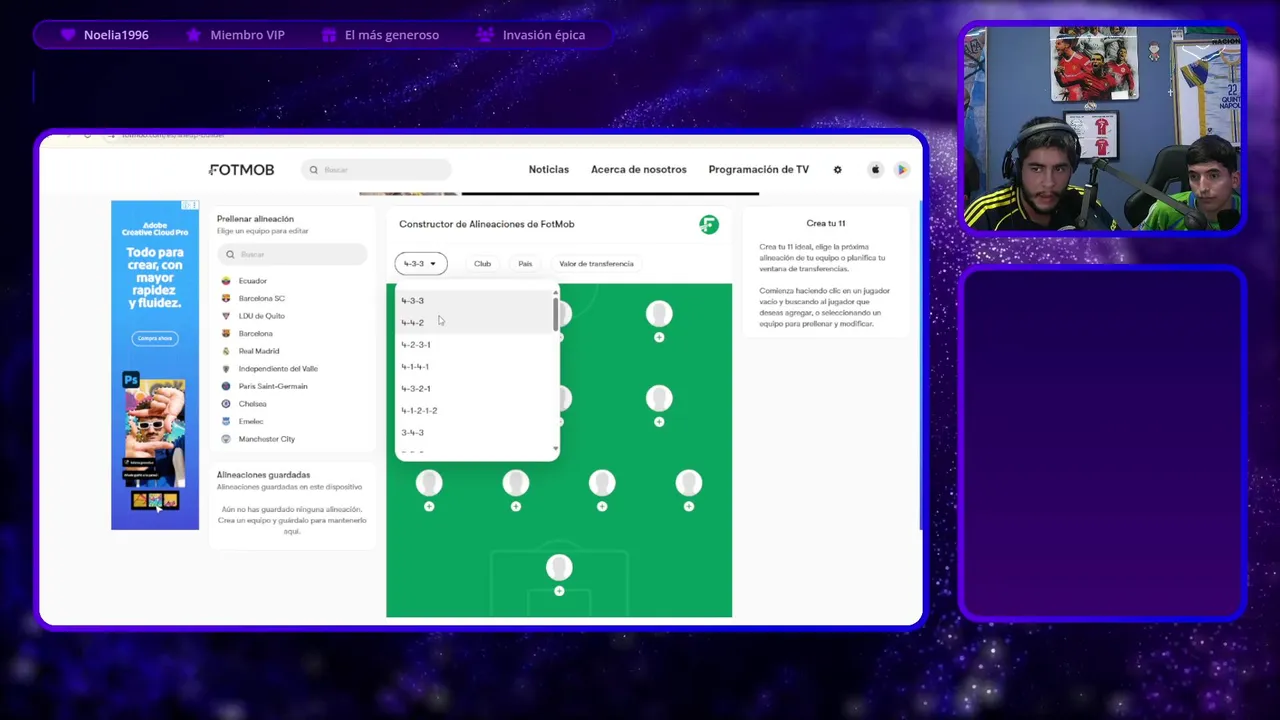Click the team Buscar search field

292,255
